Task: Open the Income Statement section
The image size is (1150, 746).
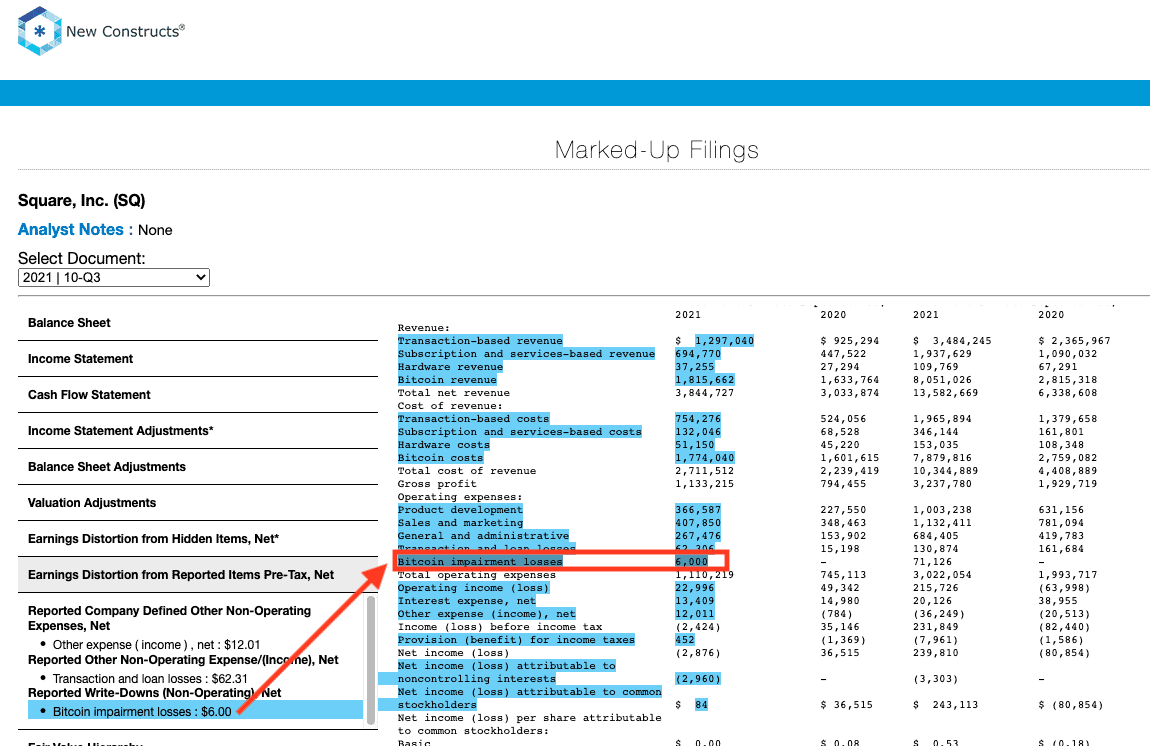Action: [198, 359]
